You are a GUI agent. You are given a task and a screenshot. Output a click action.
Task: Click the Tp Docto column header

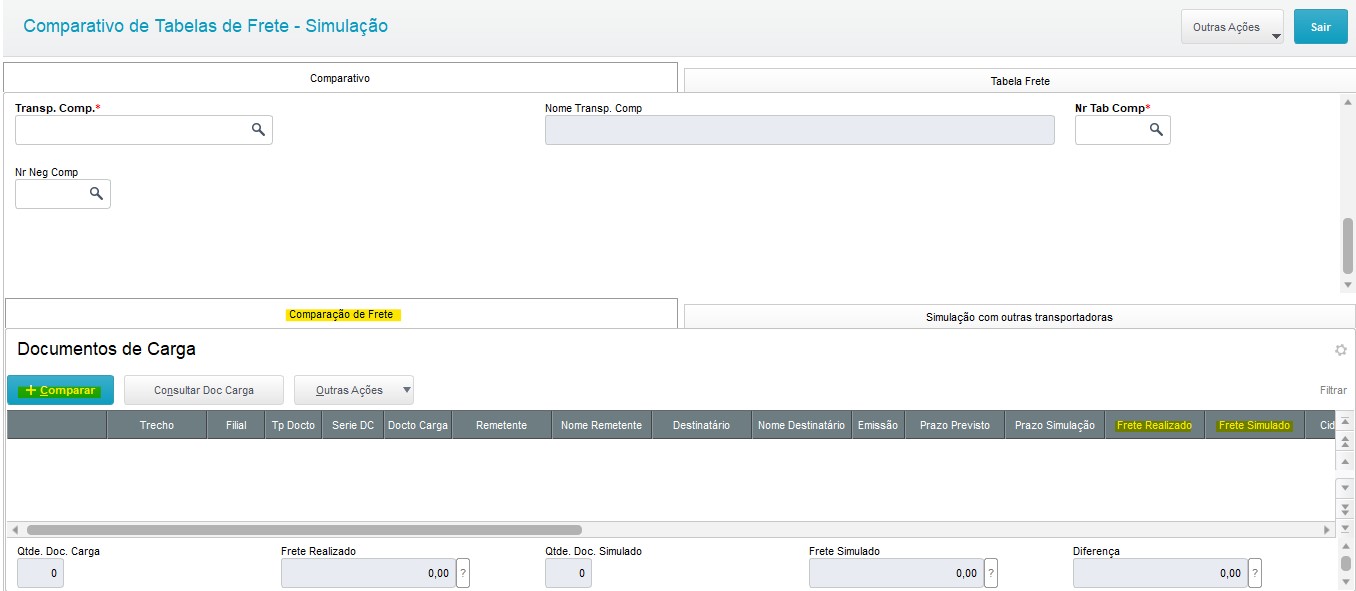(x=293, y=425)
